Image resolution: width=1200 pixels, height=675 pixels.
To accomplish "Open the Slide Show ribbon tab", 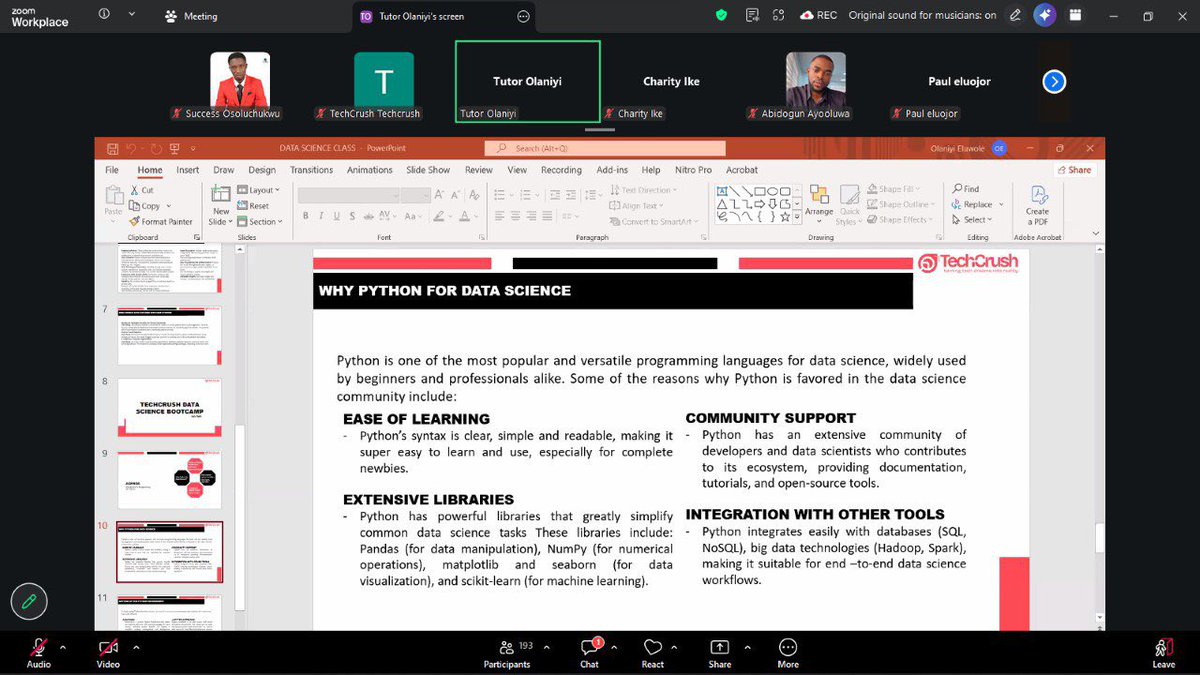I will (428, 170).
